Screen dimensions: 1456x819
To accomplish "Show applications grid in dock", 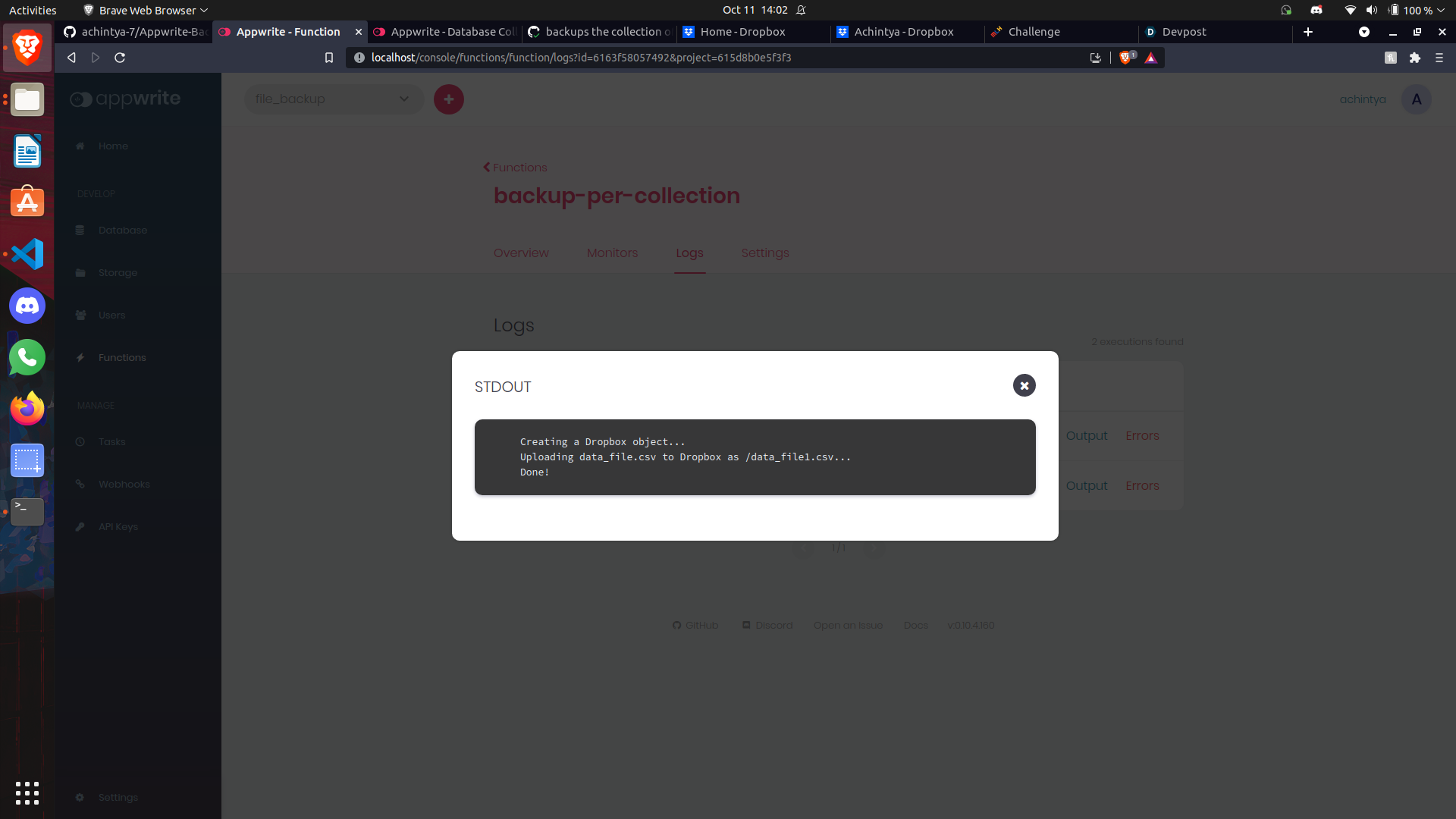I will pyautogui.click(x=27, y=792).
